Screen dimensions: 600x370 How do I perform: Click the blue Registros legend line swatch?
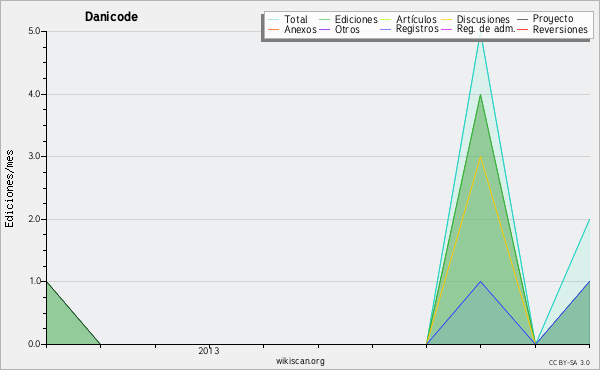385,29
